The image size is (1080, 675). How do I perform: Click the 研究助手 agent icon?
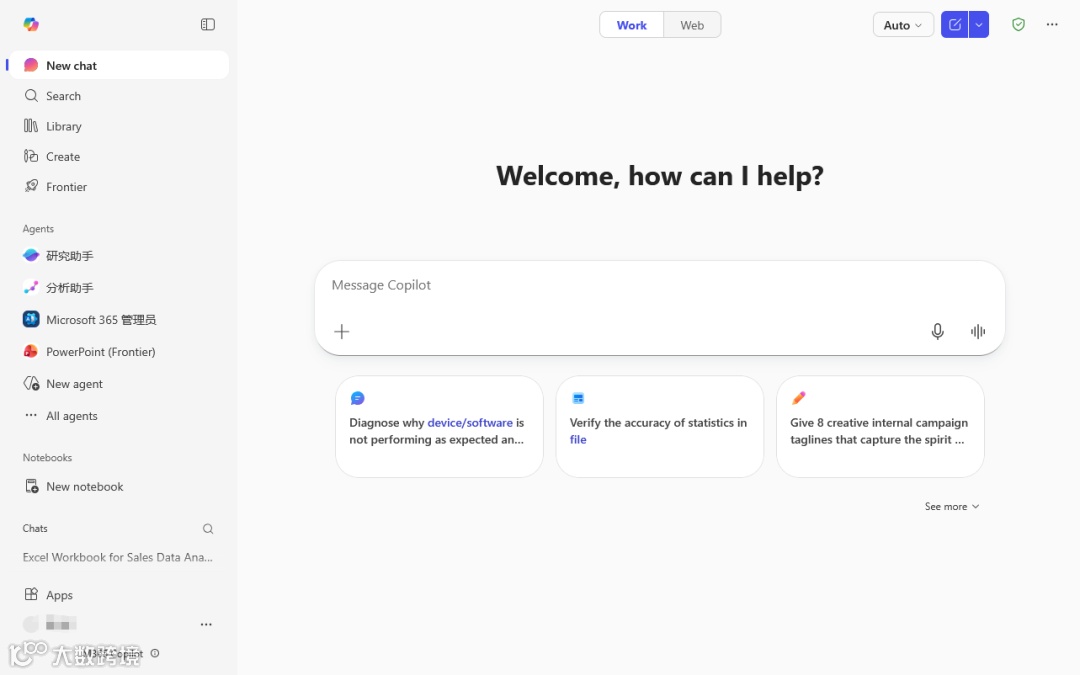pyautogui.click(x=31, y=255)
